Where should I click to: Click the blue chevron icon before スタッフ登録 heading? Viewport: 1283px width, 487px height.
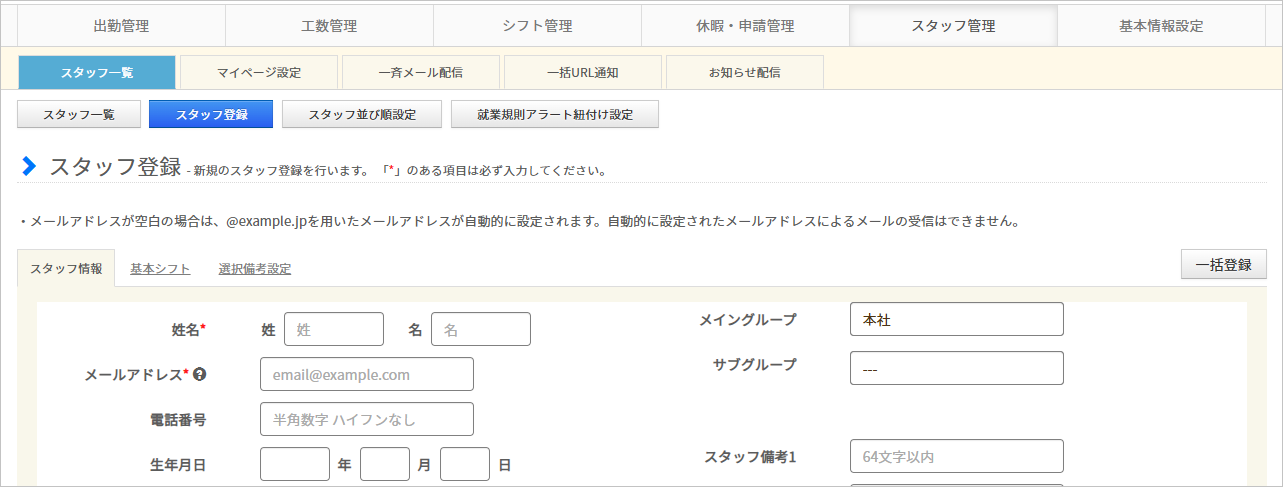pyautogui.click(x=29, y=166)
